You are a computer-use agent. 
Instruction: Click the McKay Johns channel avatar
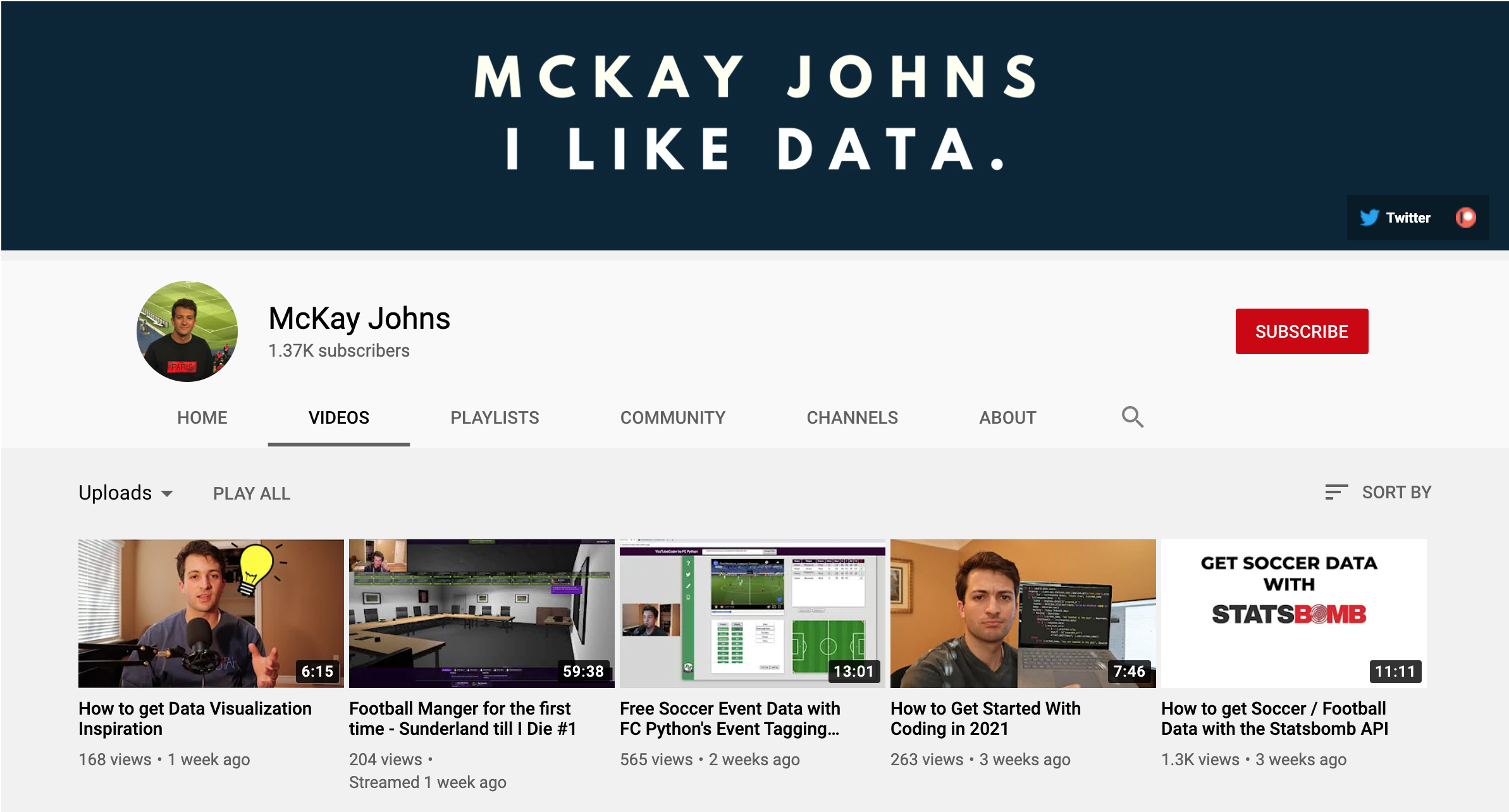pos(187,331)
